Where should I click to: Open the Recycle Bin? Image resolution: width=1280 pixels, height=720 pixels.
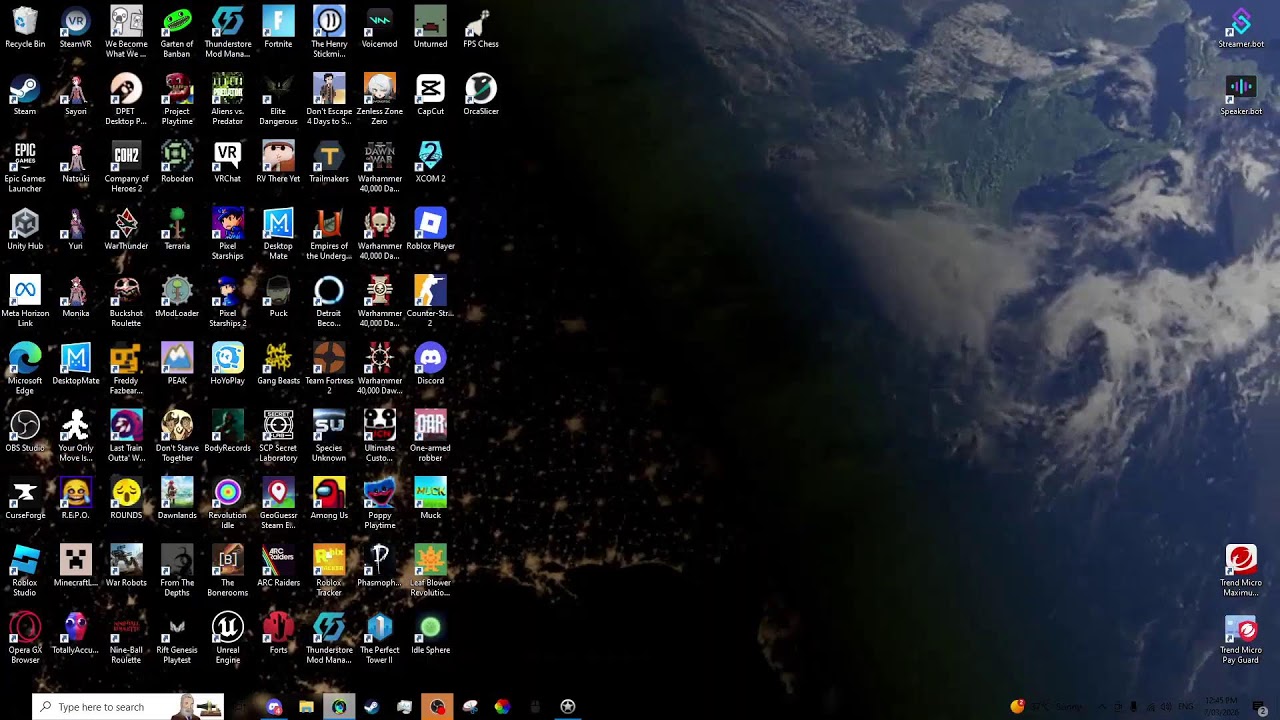[x=25, y=28]
